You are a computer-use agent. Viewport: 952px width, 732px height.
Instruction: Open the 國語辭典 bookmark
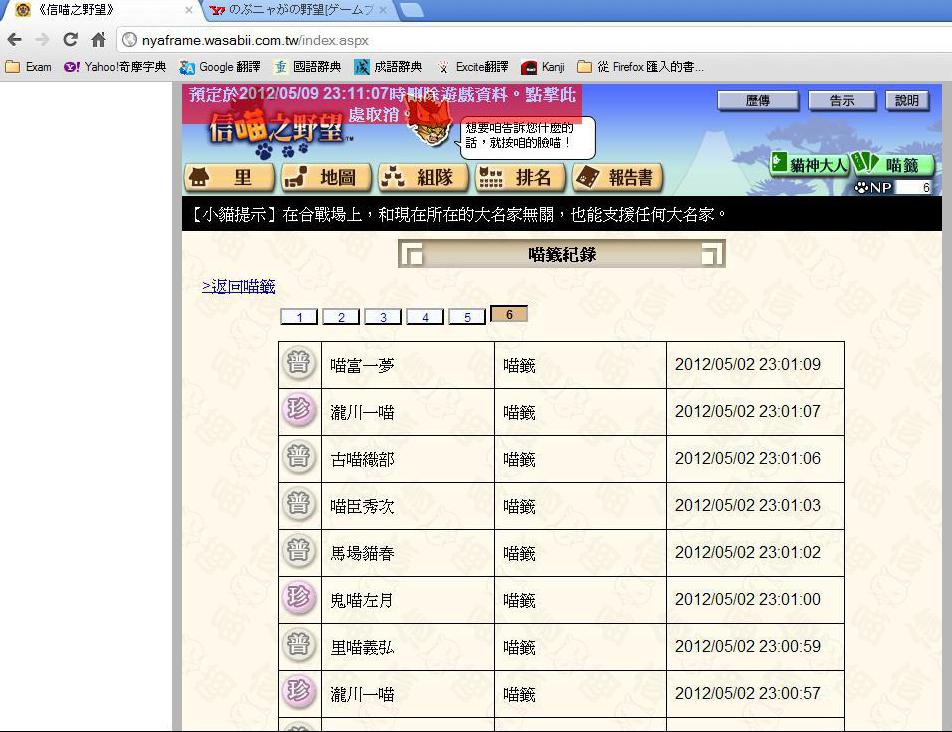tap(307, 67)
